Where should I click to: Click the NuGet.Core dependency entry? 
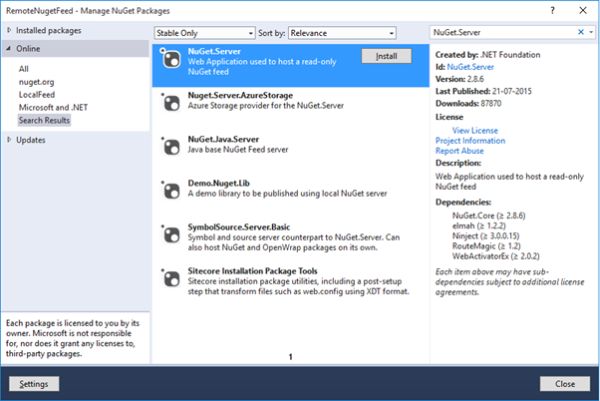[x=489, y=215]
